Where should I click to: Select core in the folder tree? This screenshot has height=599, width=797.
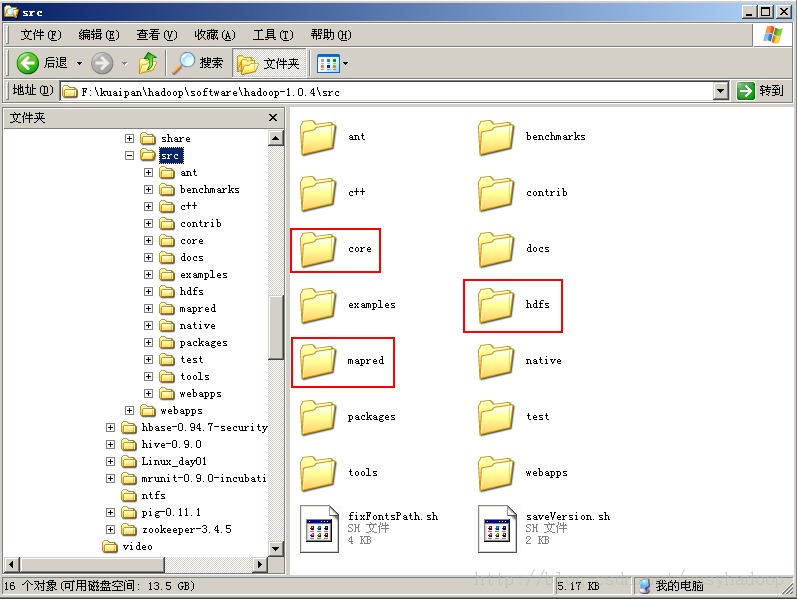[192, 241]
